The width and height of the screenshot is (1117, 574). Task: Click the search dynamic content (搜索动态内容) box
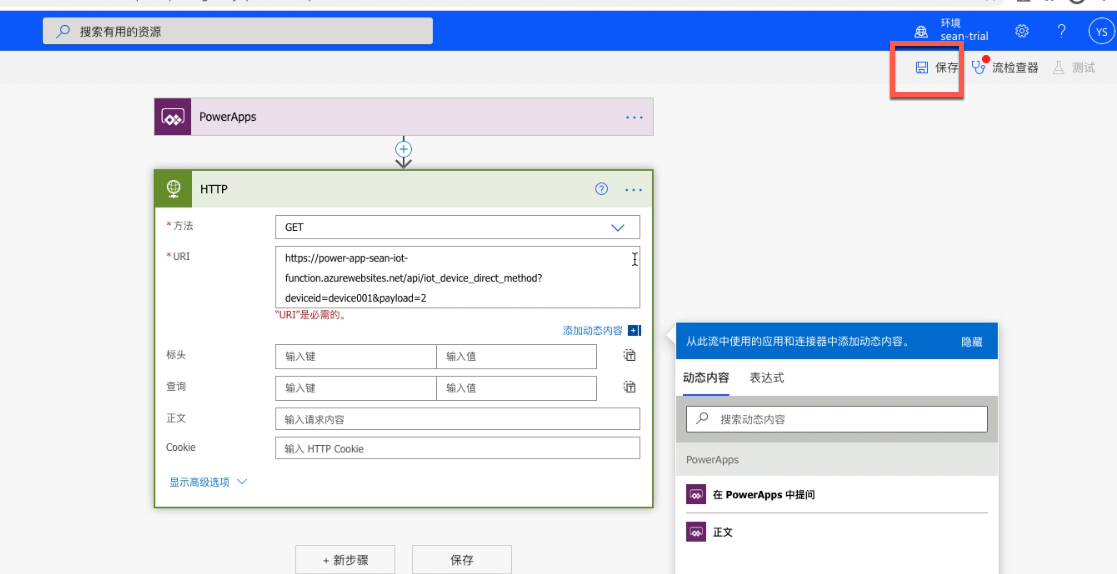[837, 419]
